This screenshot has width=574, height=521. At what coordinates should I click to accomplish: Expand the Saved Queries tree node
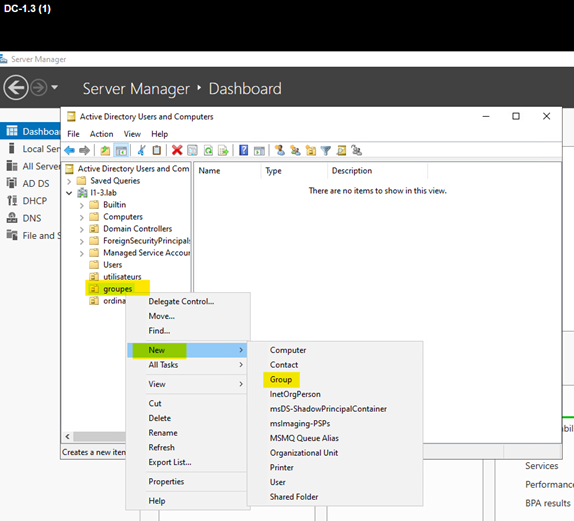[x=69, y=181]
